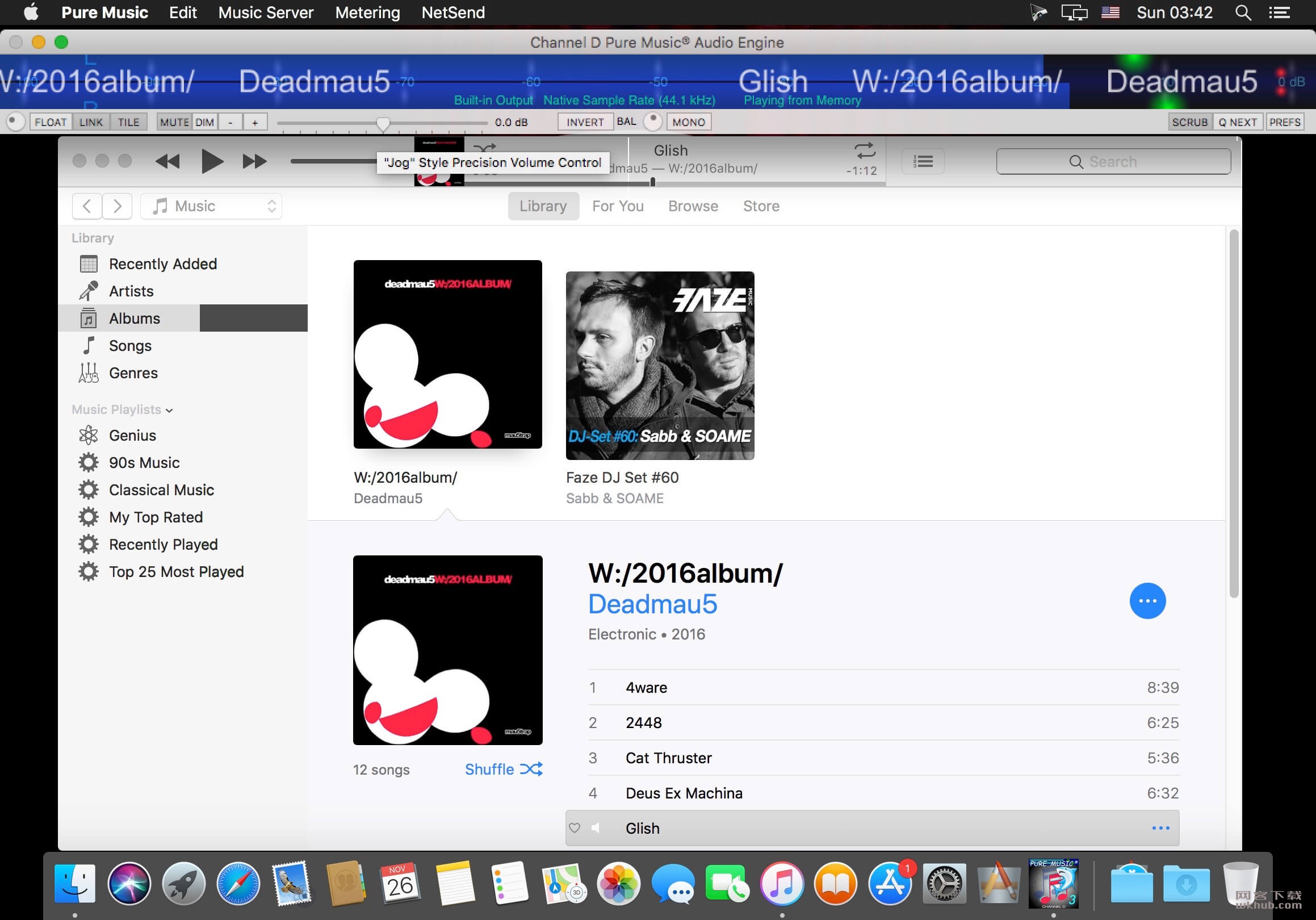
Task: Switch to the Library tab
Action: coord(543,206)
